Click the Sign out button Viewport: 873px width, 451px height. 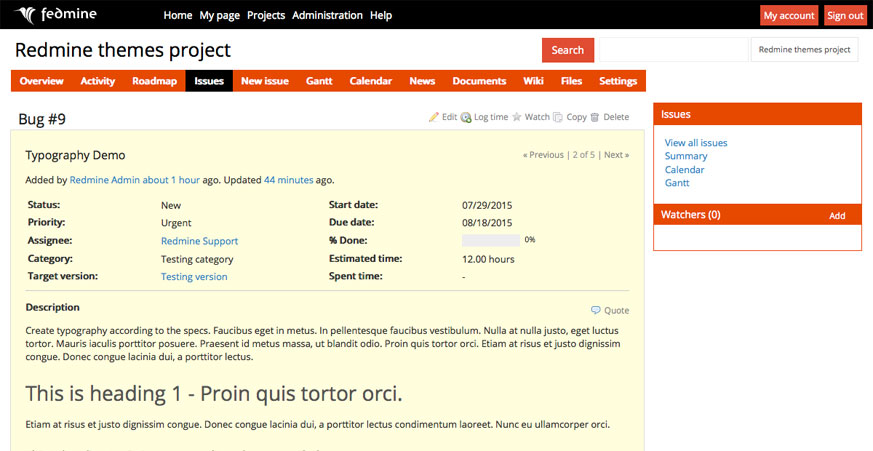click(845, 16)
